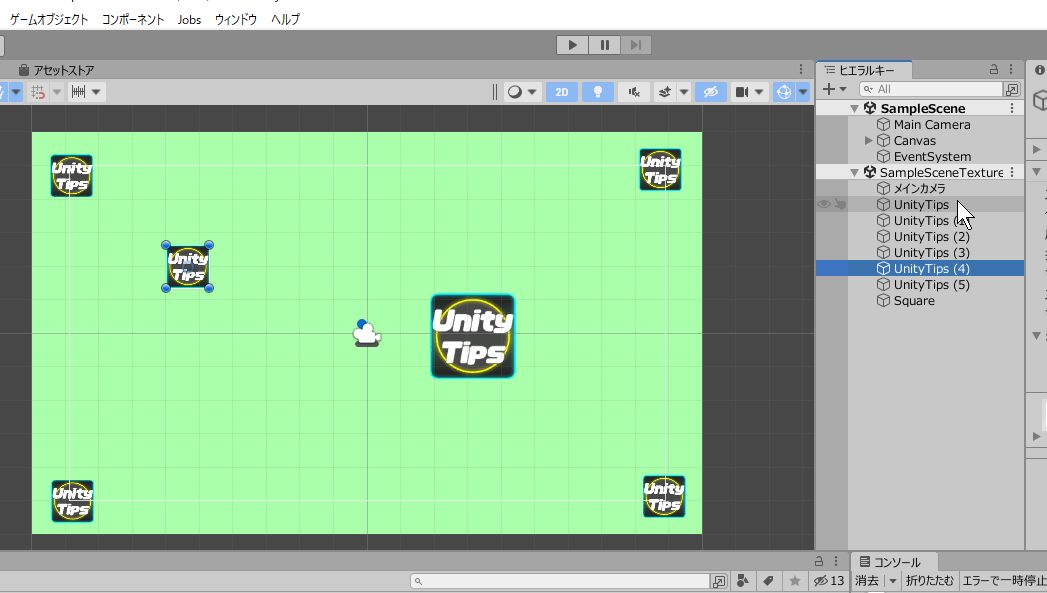The image size is (1047, 593).
Task: Toggle the Gizmos icon in Scene view
Action: [x=785, y=92]
